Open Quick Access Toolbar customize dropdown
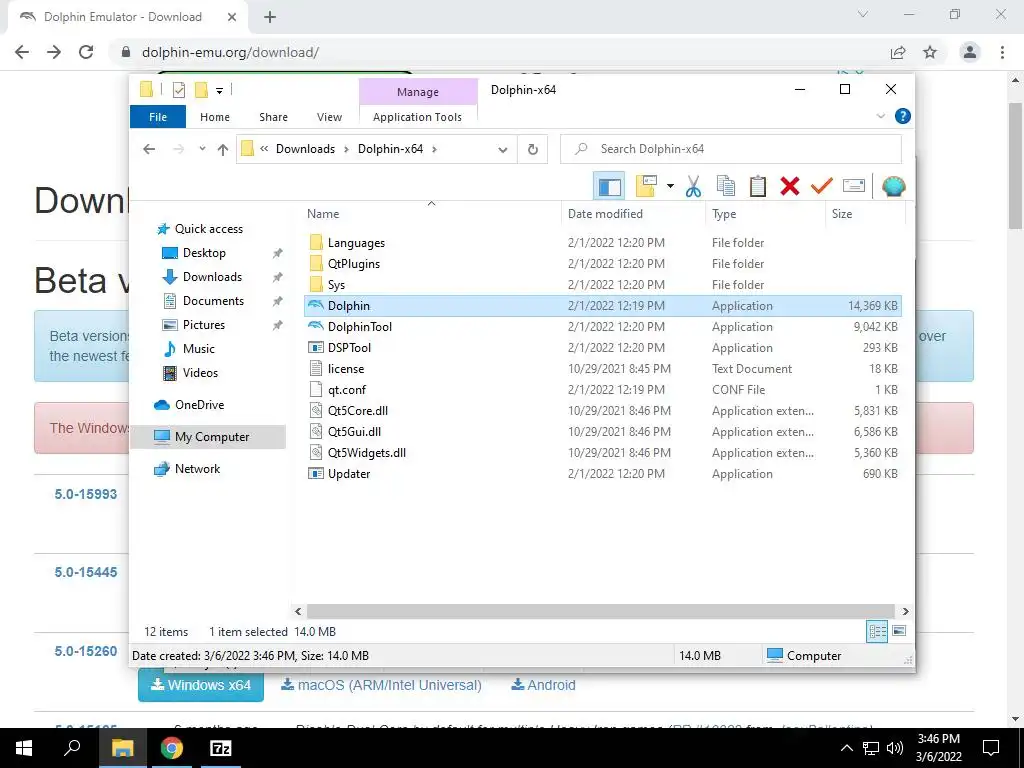 point(219,91)
